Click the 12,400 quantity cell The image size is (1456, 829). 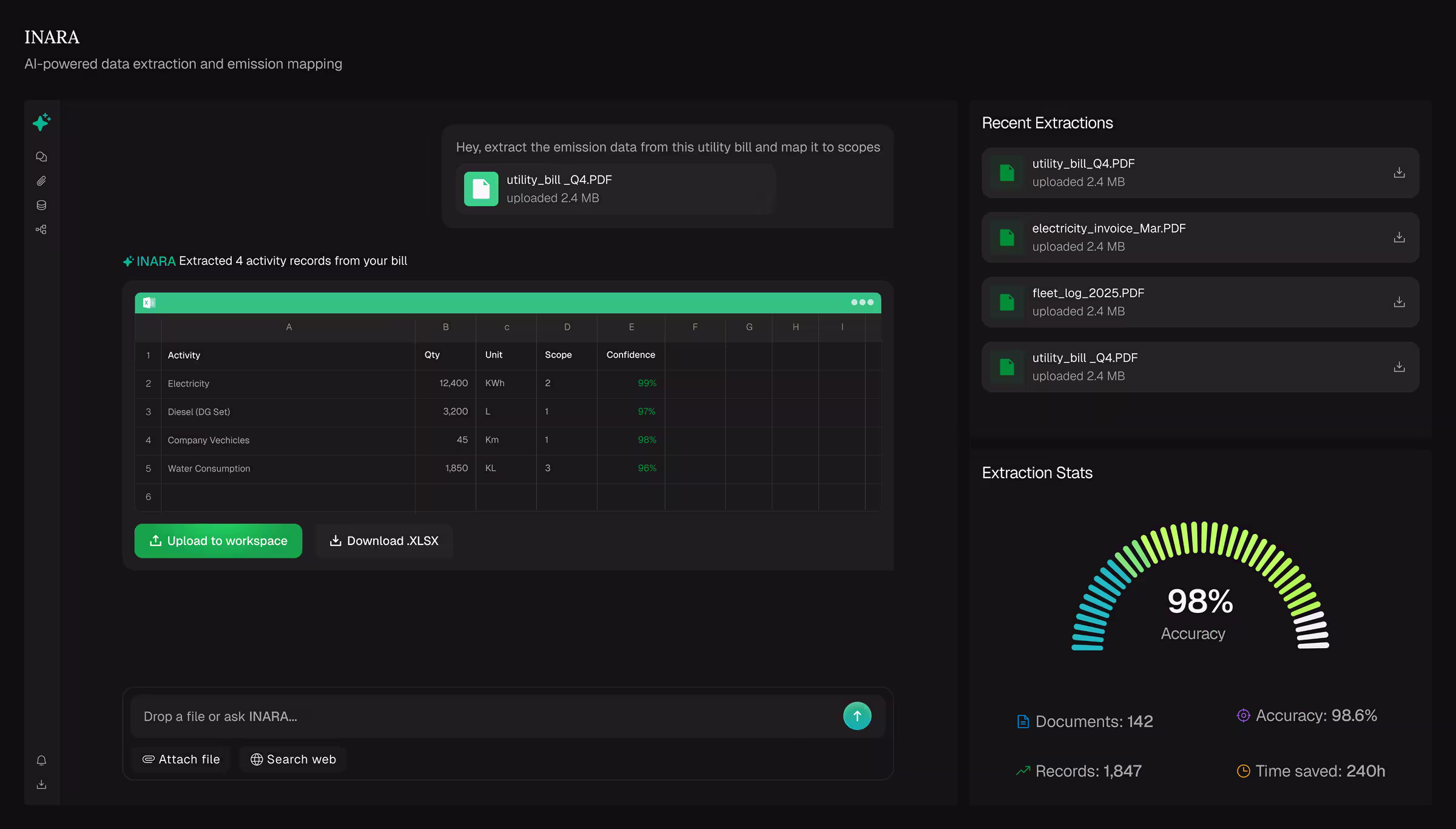pyautogui.click(x=446, y=384)
